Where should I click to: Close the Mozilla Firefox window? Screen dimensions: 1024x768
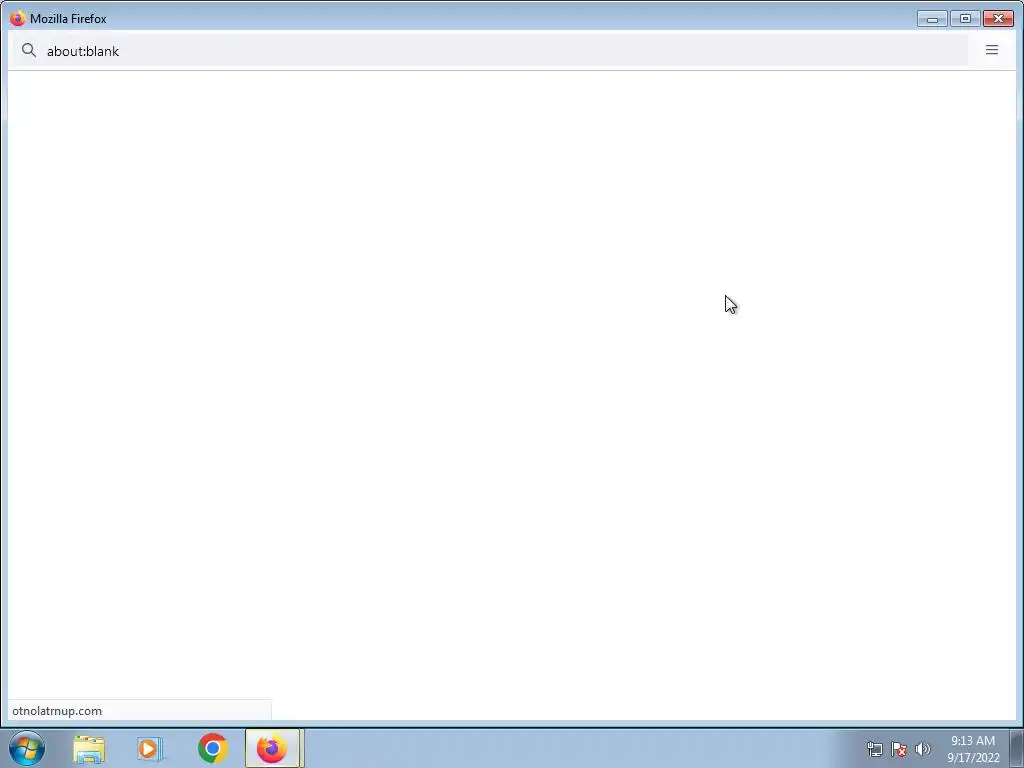[x=998, y=19]
